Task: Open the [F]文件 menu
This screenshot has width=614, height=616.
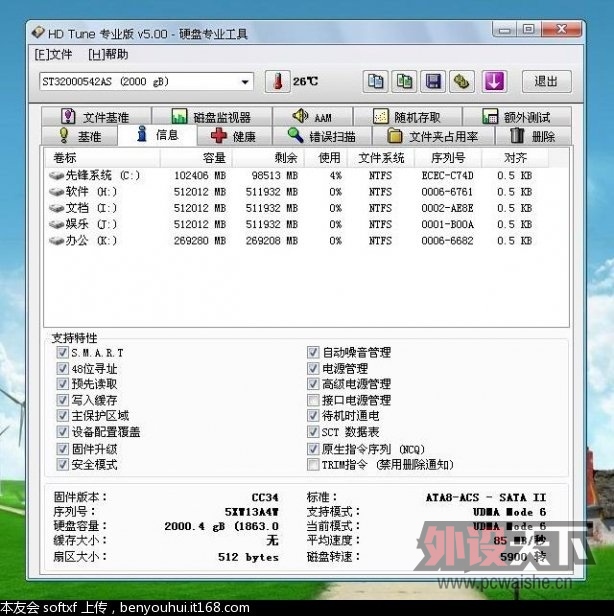Action: 53,55
